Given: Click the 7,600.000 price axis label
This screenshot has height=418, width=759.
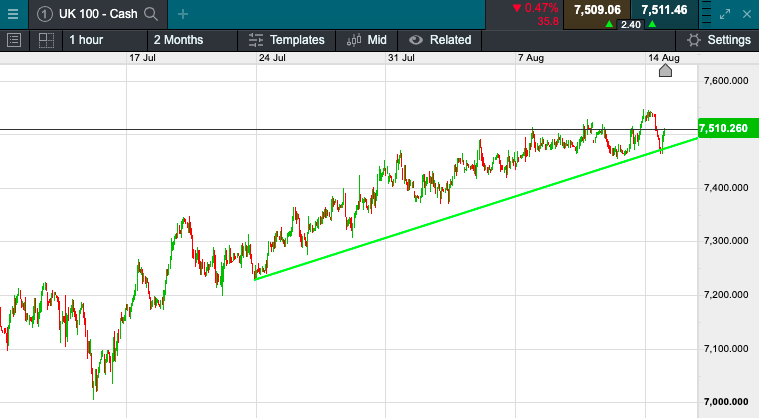Looking at the screenshot, I should click(726, 81).
